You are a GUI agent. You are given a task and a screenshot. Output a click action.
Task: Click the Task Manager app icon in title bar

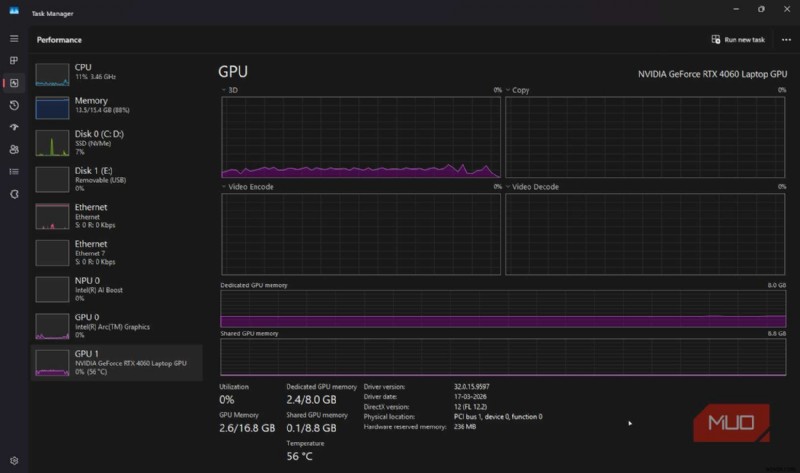tap(14, 11)
